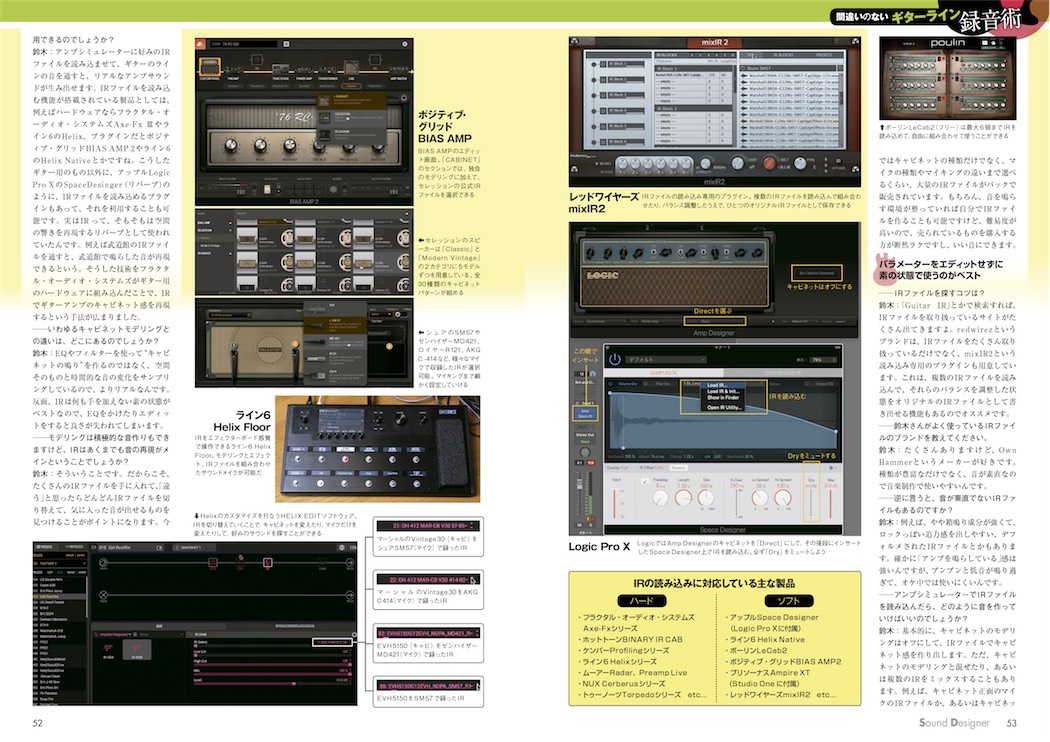
Task: Click the IR Select value field in HELIX EDIT
Action: (x=331, y=642)
